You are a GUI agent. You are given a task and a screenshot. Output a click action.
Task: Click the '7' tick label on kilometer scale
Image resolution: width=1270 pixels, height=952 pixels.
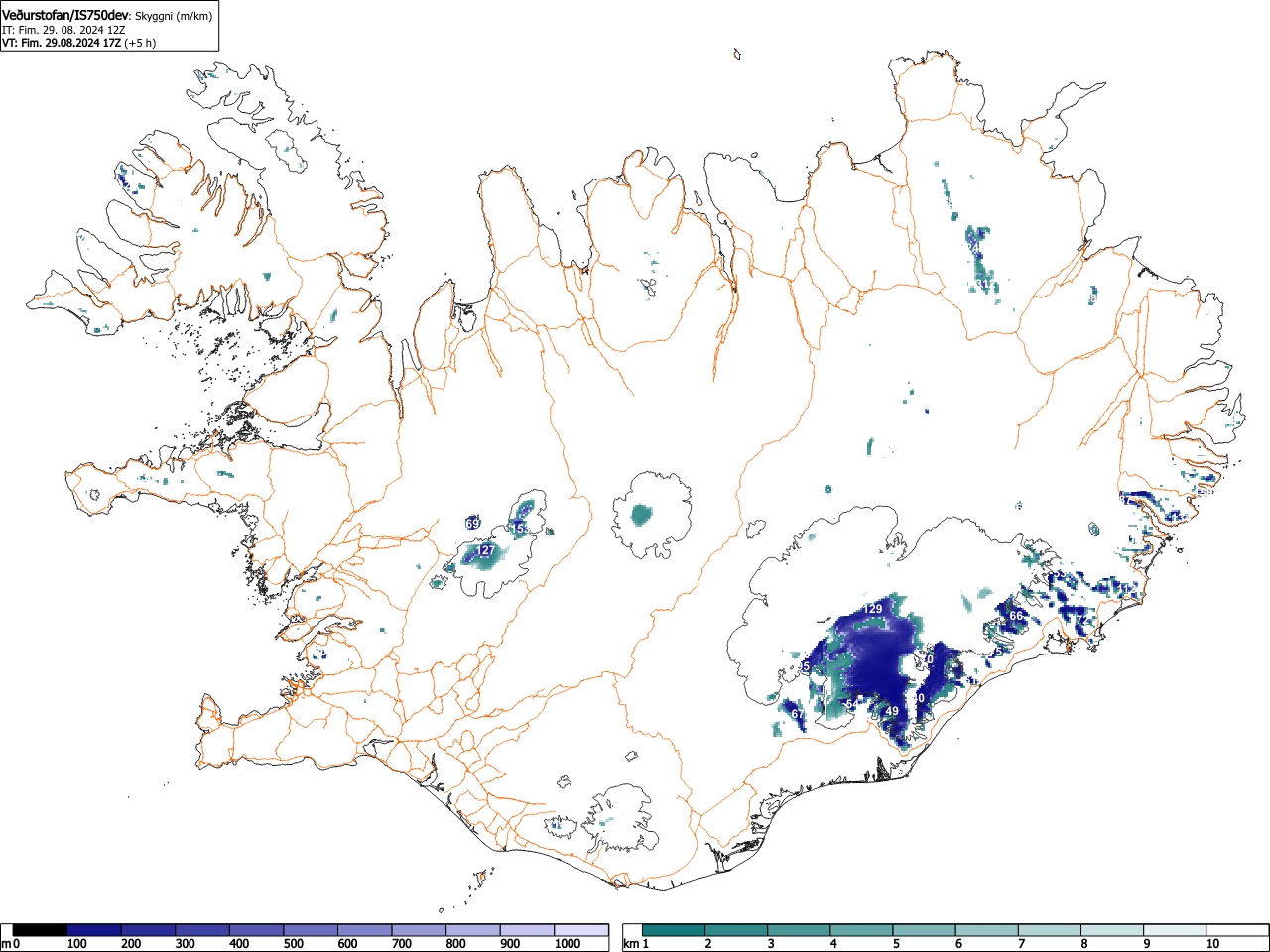coord(1021,944)
